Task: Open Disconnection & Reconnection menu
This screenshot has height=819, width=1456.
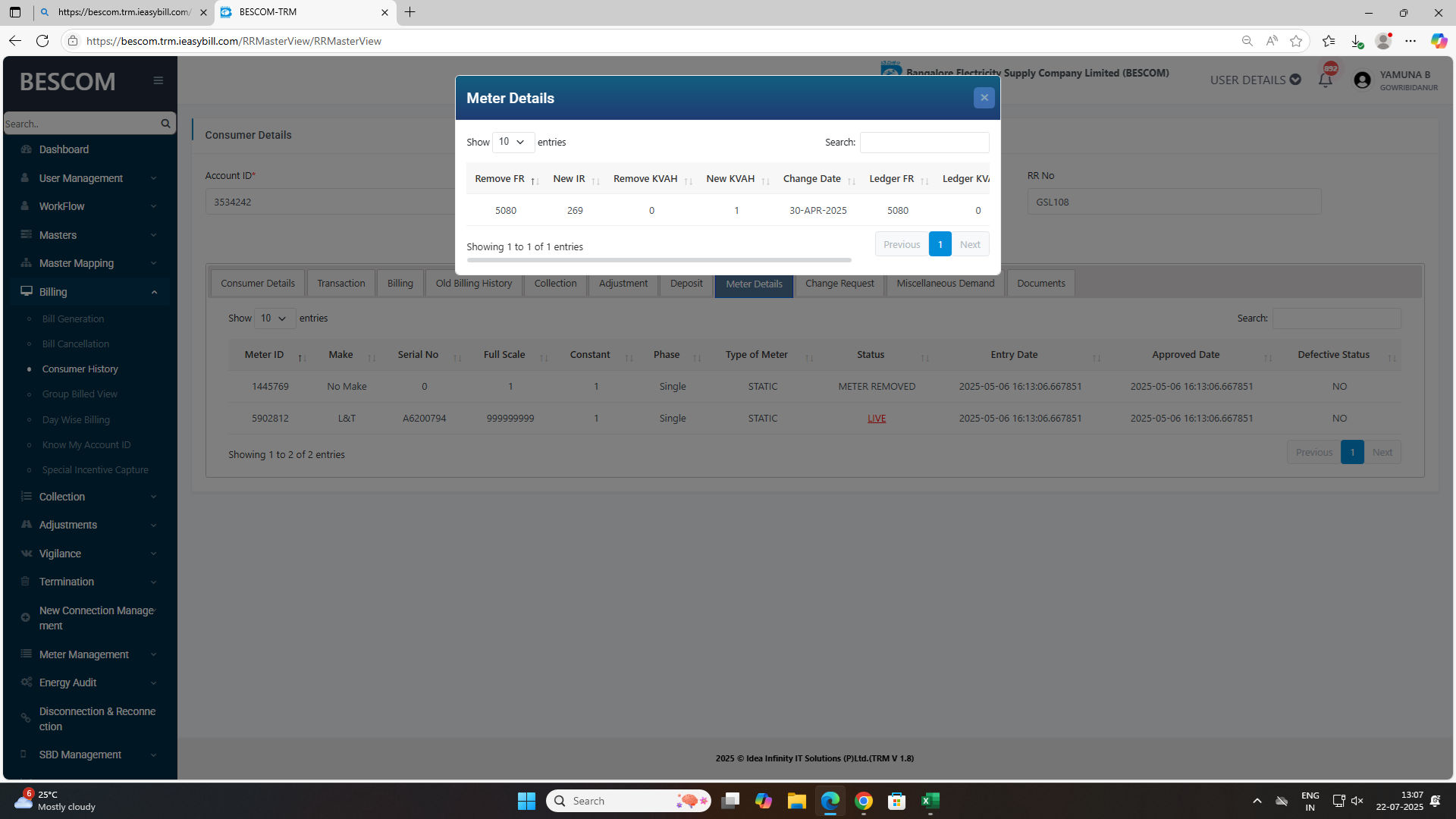Action: click(89, 719)
